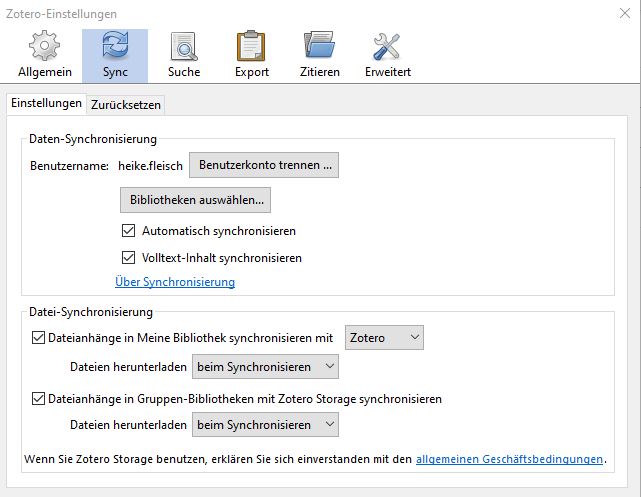Click the username heike.fleisch text

(150, 166)
